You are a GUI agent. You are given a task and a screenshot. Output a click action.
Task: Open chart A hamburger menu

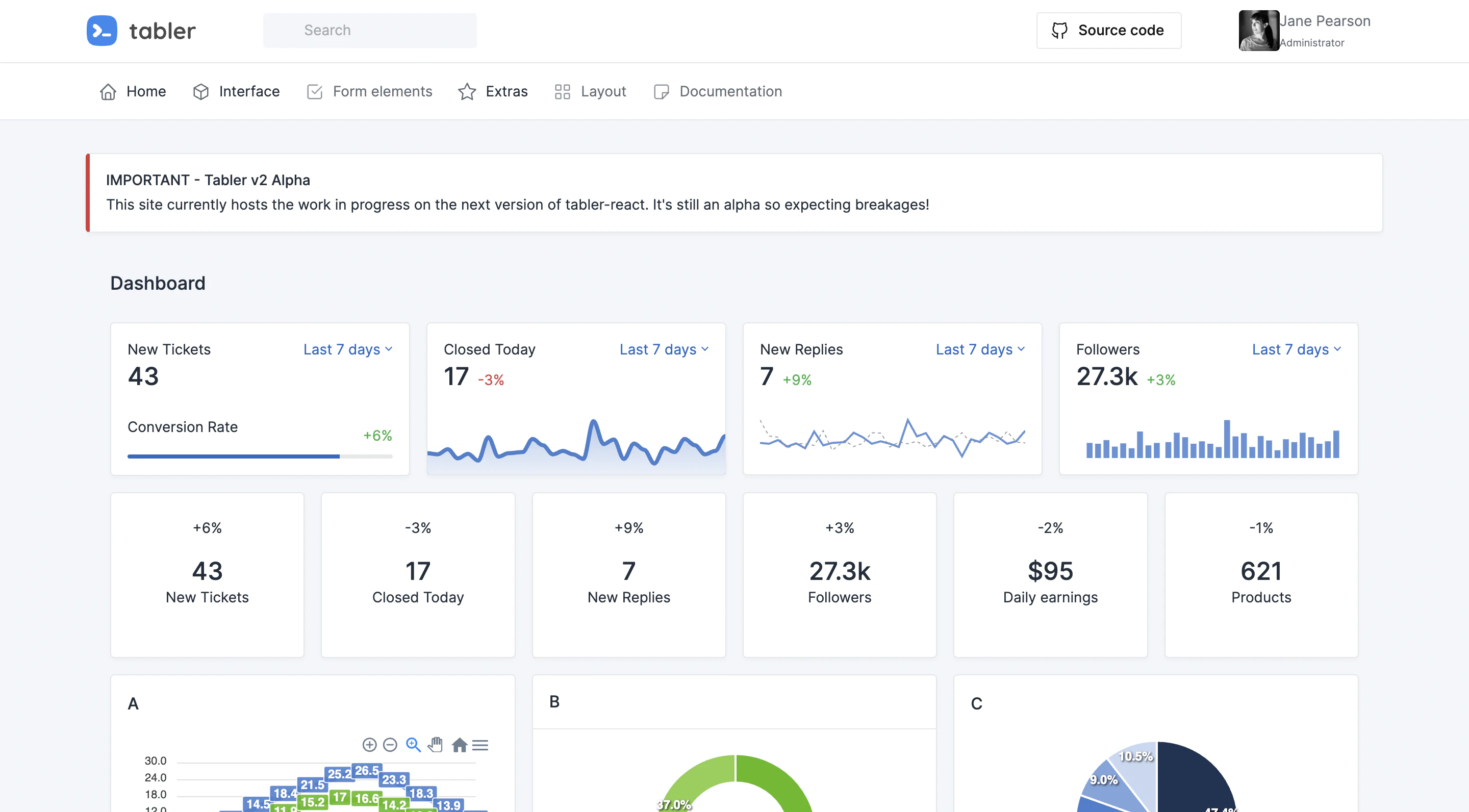click(480, 745)
